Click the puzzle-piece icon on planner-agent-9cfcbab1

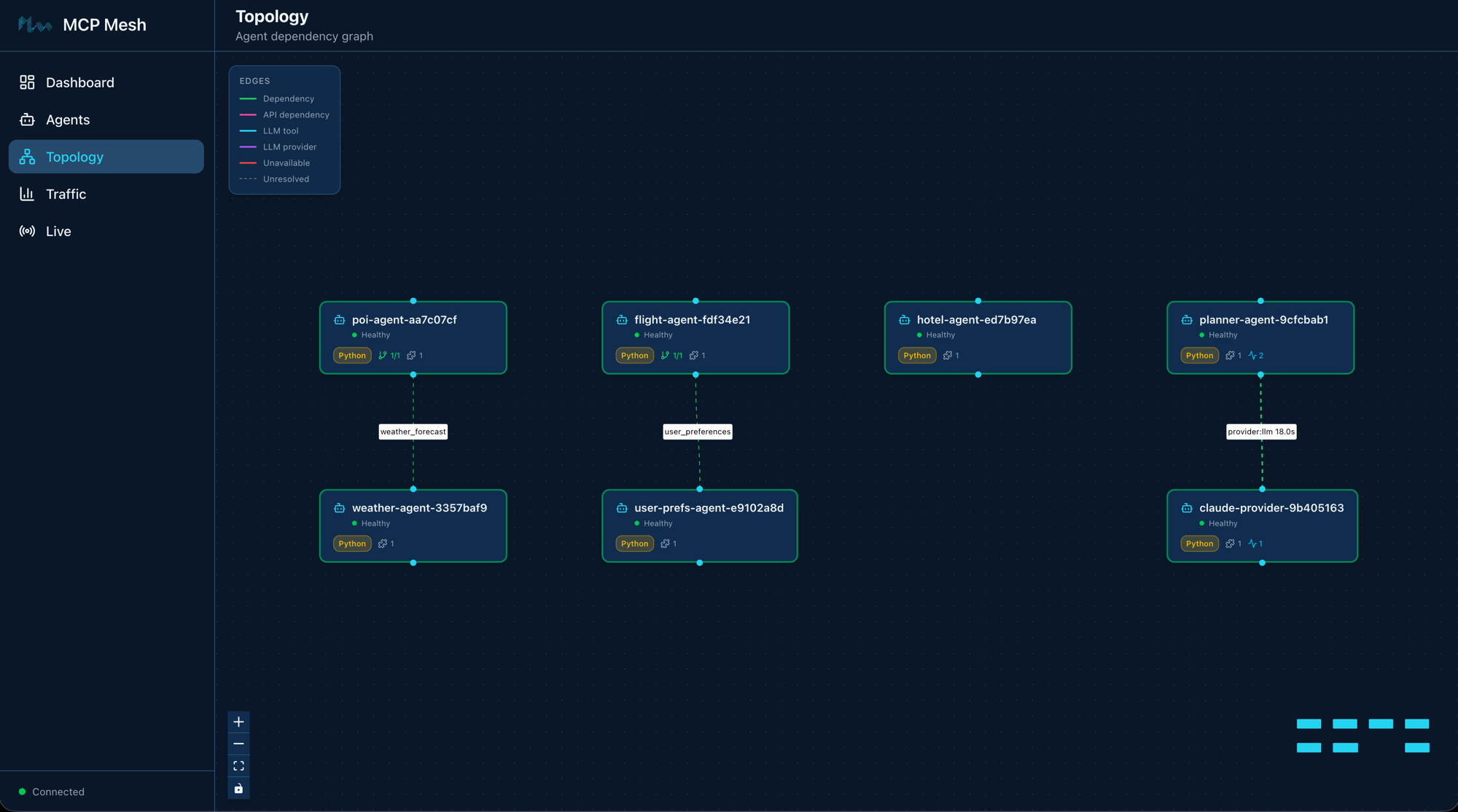[1230, 356]
